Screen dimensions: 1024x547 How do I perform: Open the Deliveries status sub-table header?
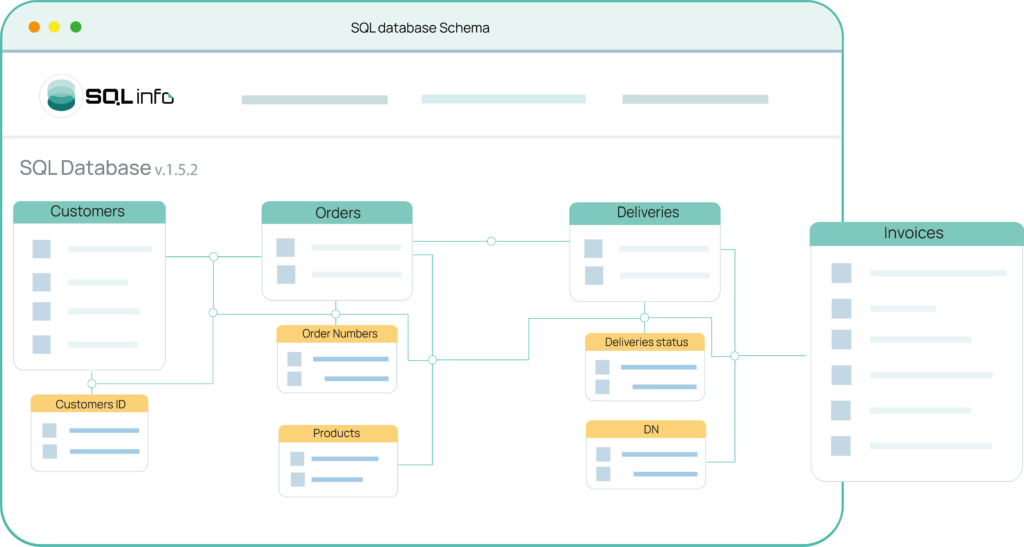(x=645, y=342)
